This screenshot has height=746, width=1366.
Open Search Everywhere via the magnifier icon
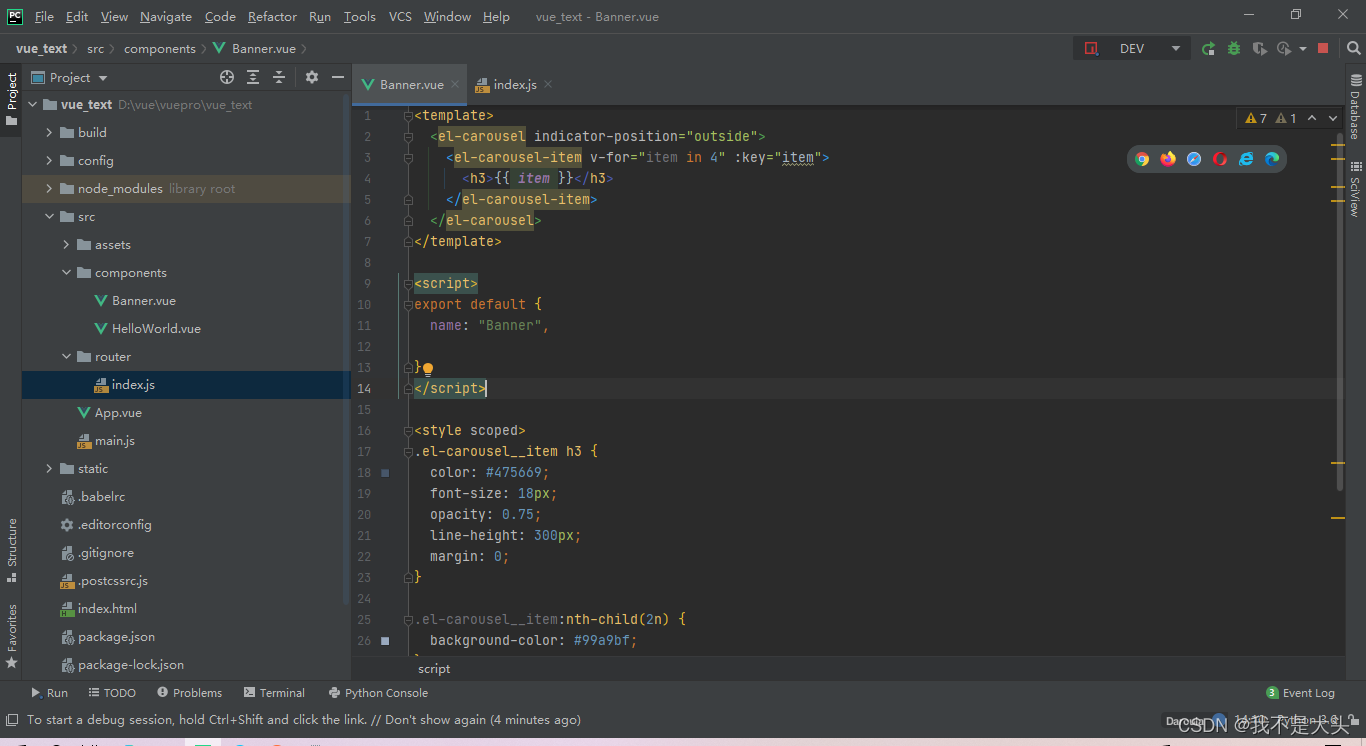pos(1354,48)
